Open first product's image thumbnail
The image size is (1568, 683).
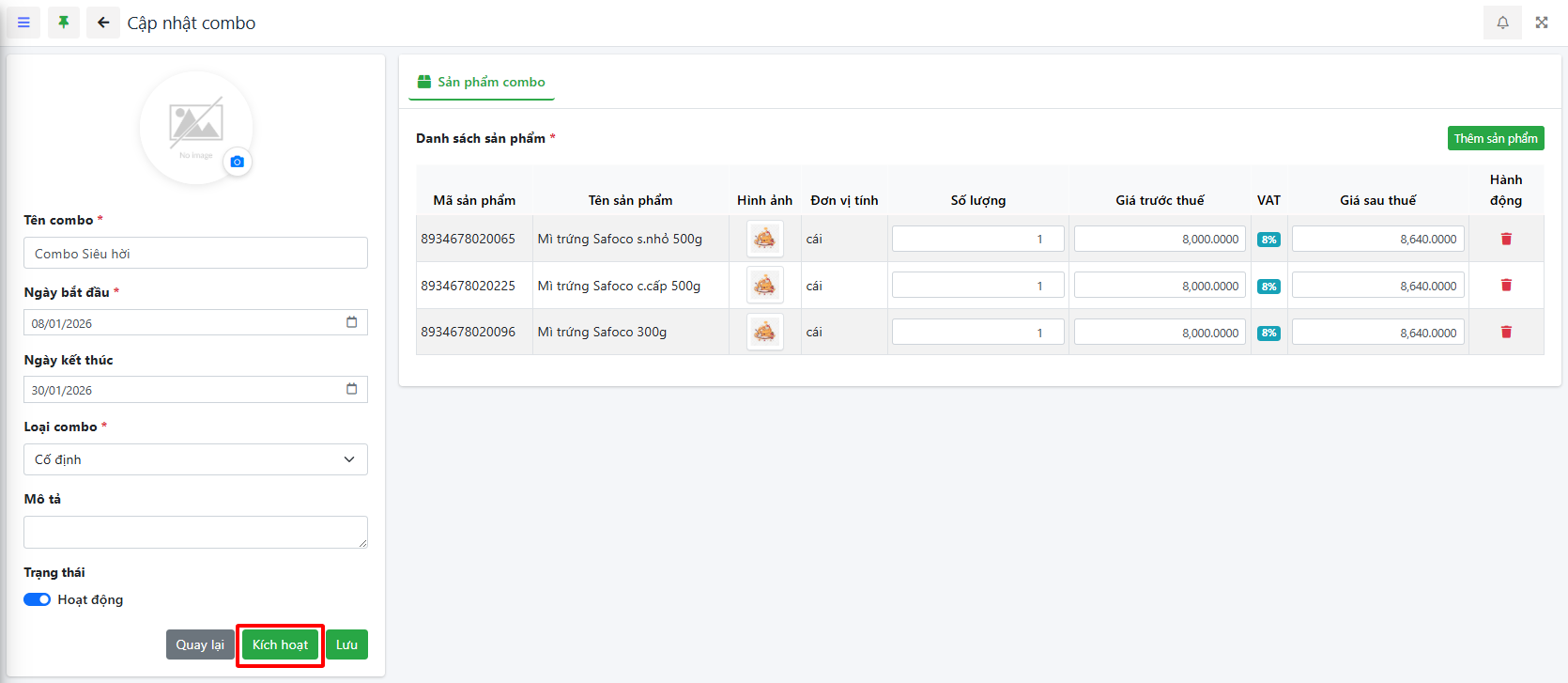pos(764,239)
